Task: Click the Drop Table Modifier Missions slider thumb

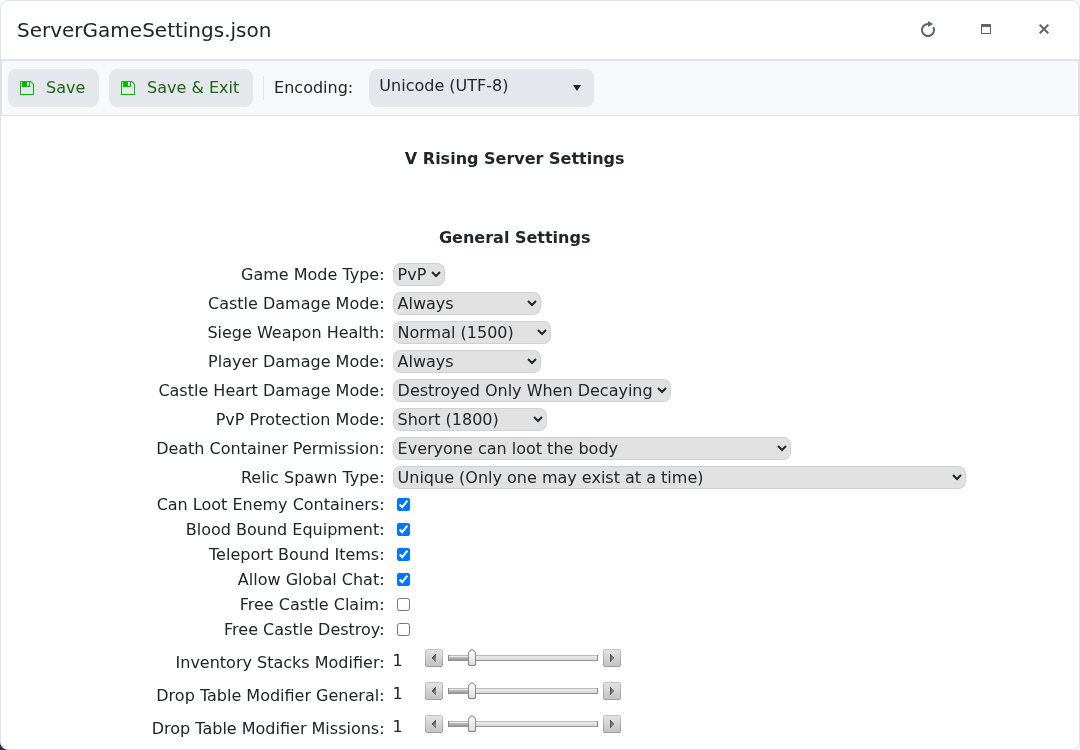Action: click(x=472, y=724)
